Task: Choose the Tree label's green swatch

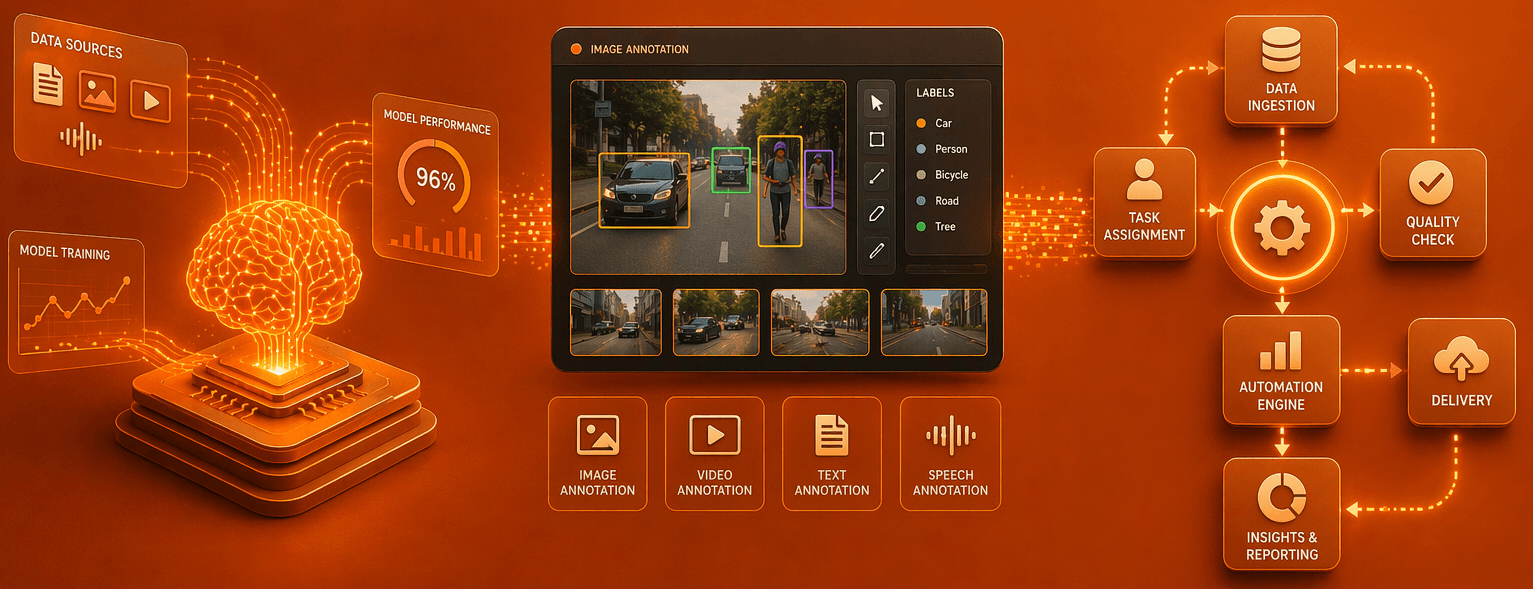Action: [921, 227]
